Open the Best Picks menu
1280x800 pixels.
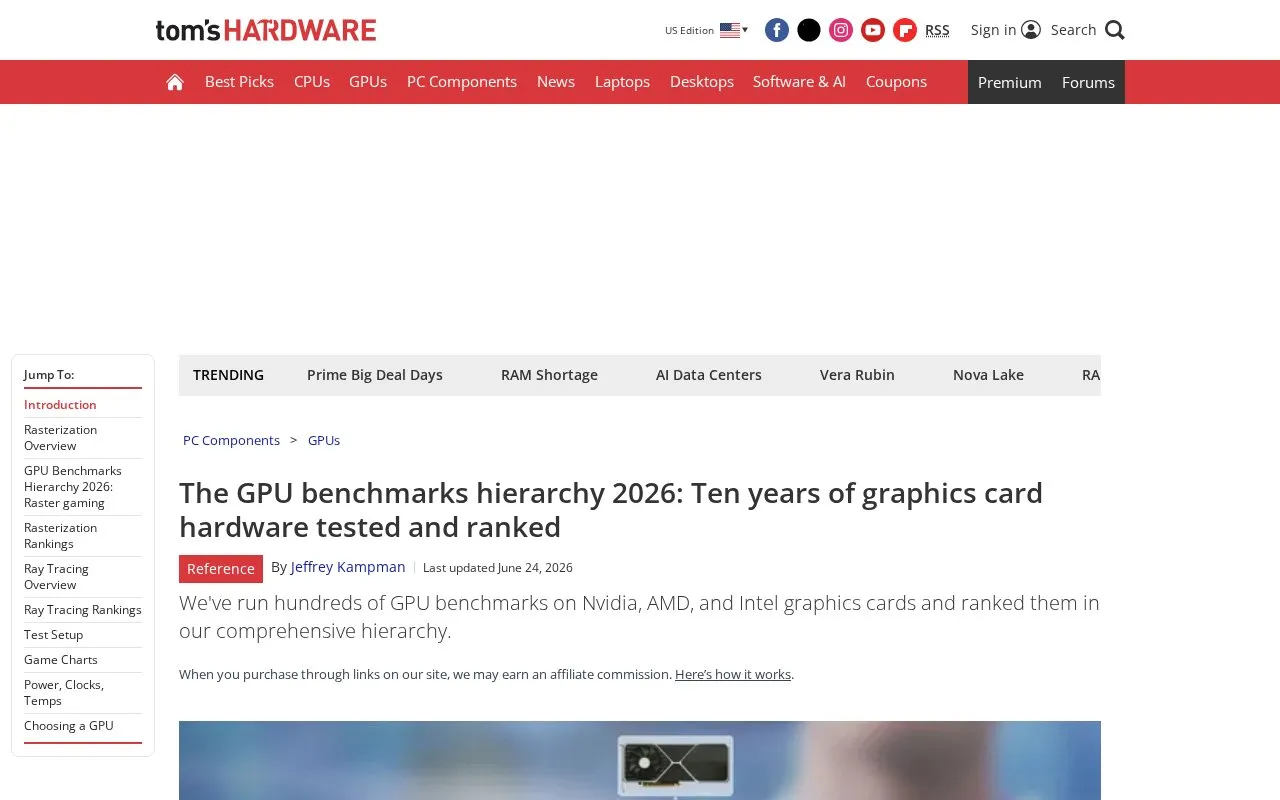[239, 82]
